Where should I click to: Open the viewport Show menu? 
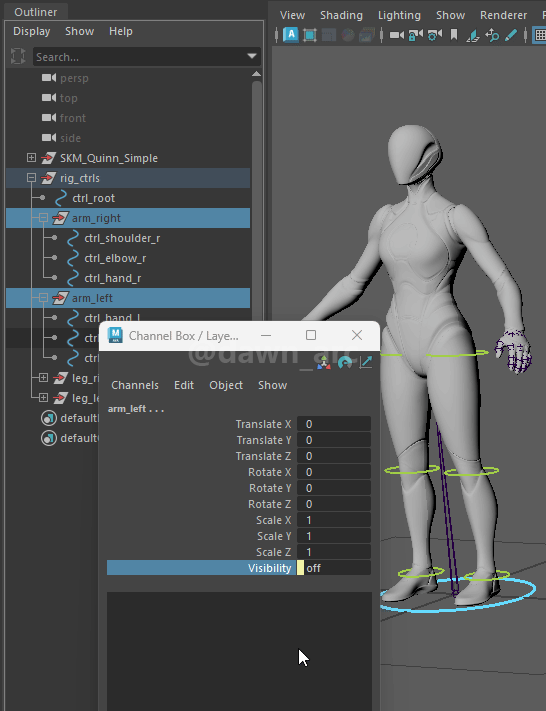[x=450, y=15]
